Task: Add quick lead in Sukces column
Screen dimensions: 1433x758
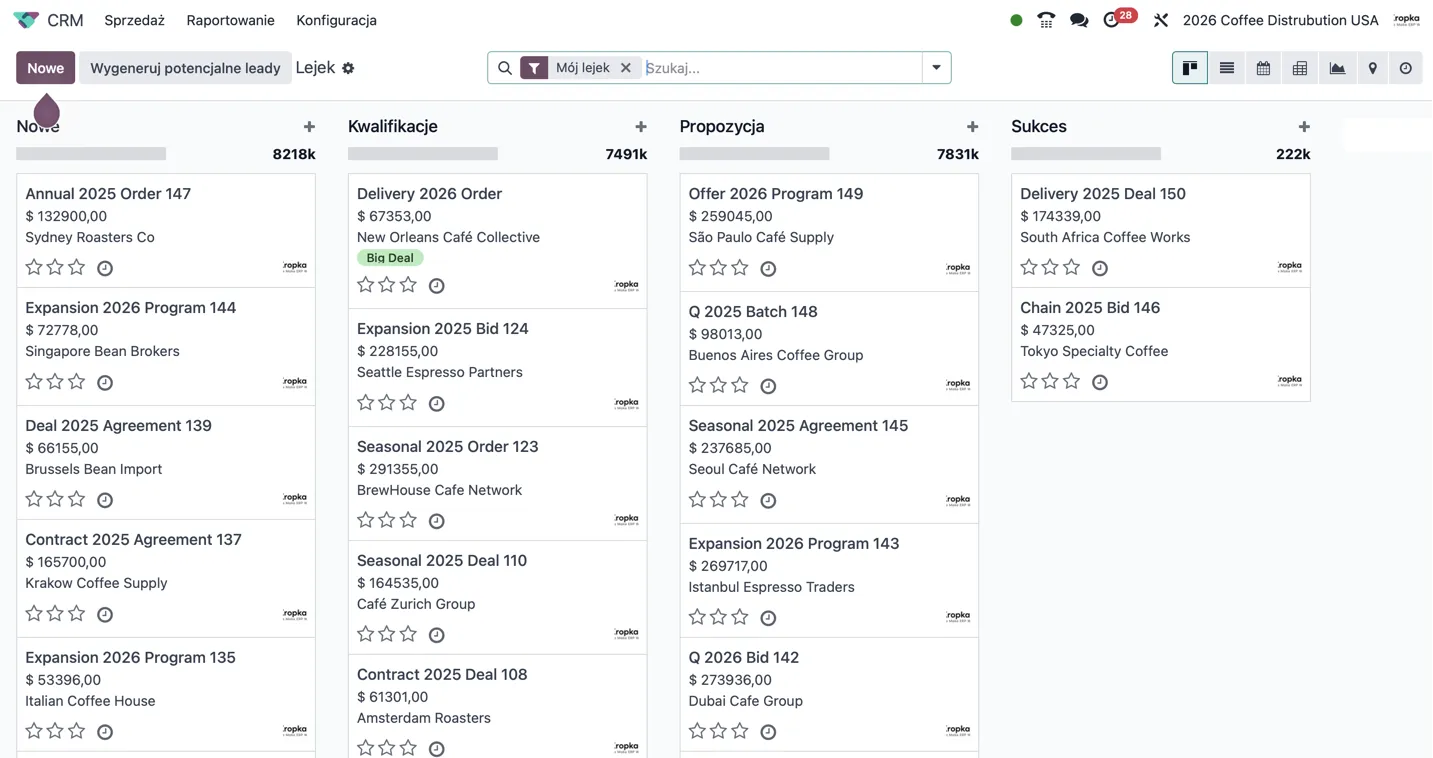Action: point(1304,127)
